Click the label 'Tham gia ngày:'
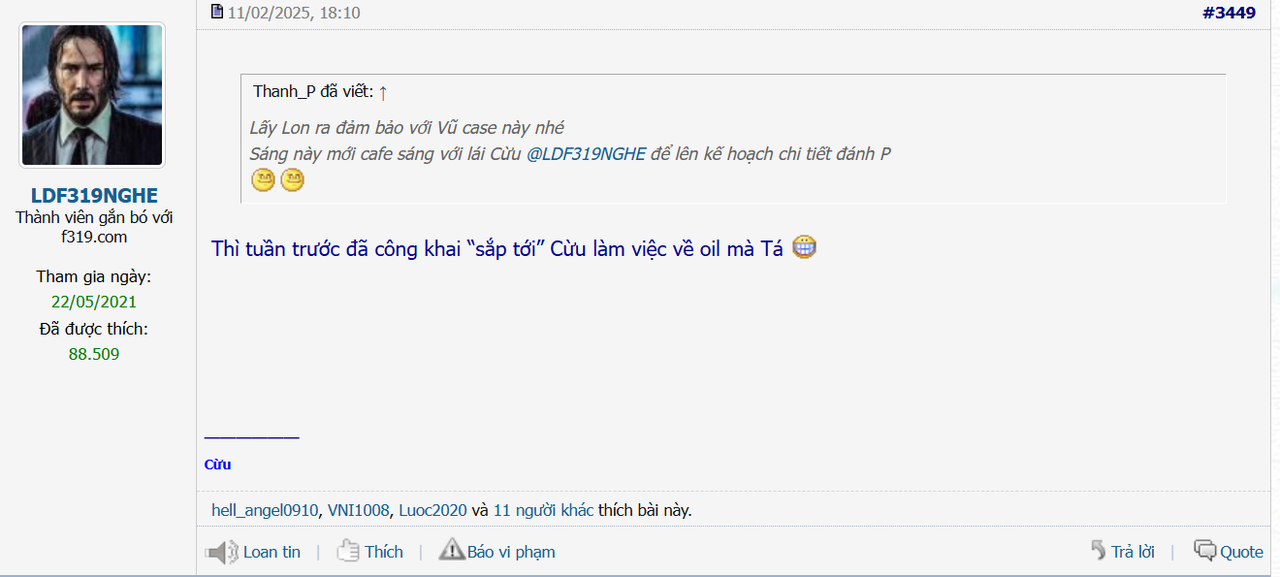Image resolution: width=1280 pixels, height=577 pixels. point(94,277)
